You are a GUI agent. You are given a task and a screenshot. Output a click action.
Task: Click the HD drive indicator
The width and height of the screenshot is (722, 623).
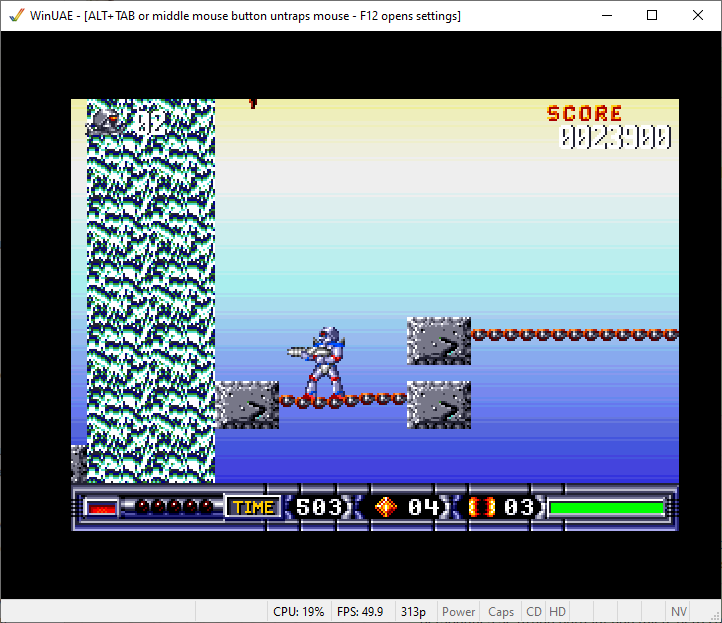pos(557,611)
